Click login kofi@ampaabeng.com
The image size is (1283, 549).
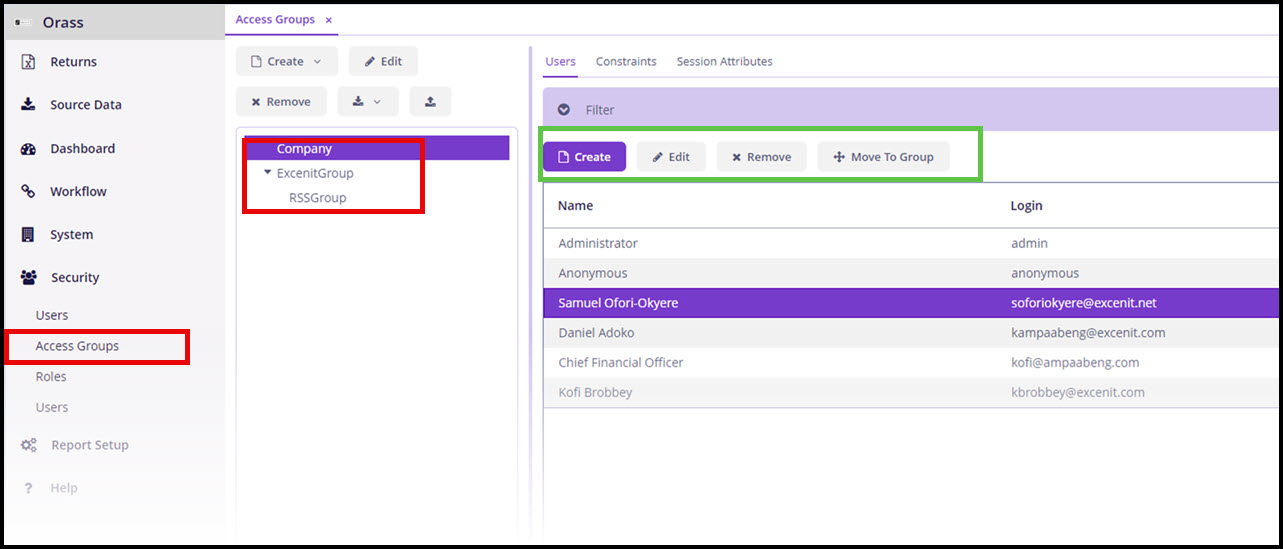tap(1075, 363)
